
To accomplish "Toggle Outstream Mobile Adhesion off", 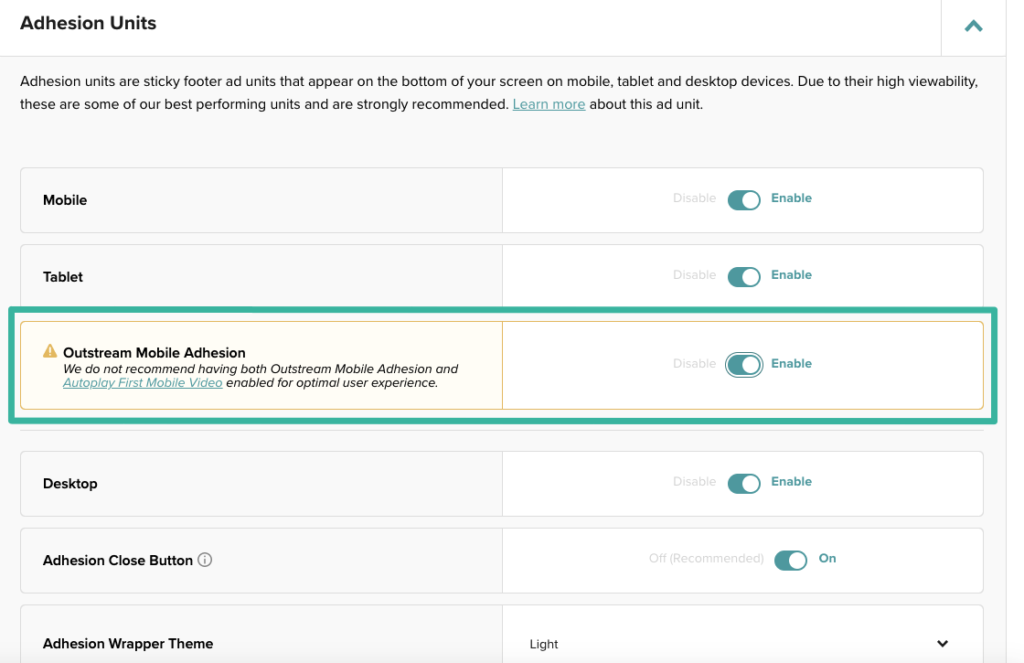I will pos(744,364).
